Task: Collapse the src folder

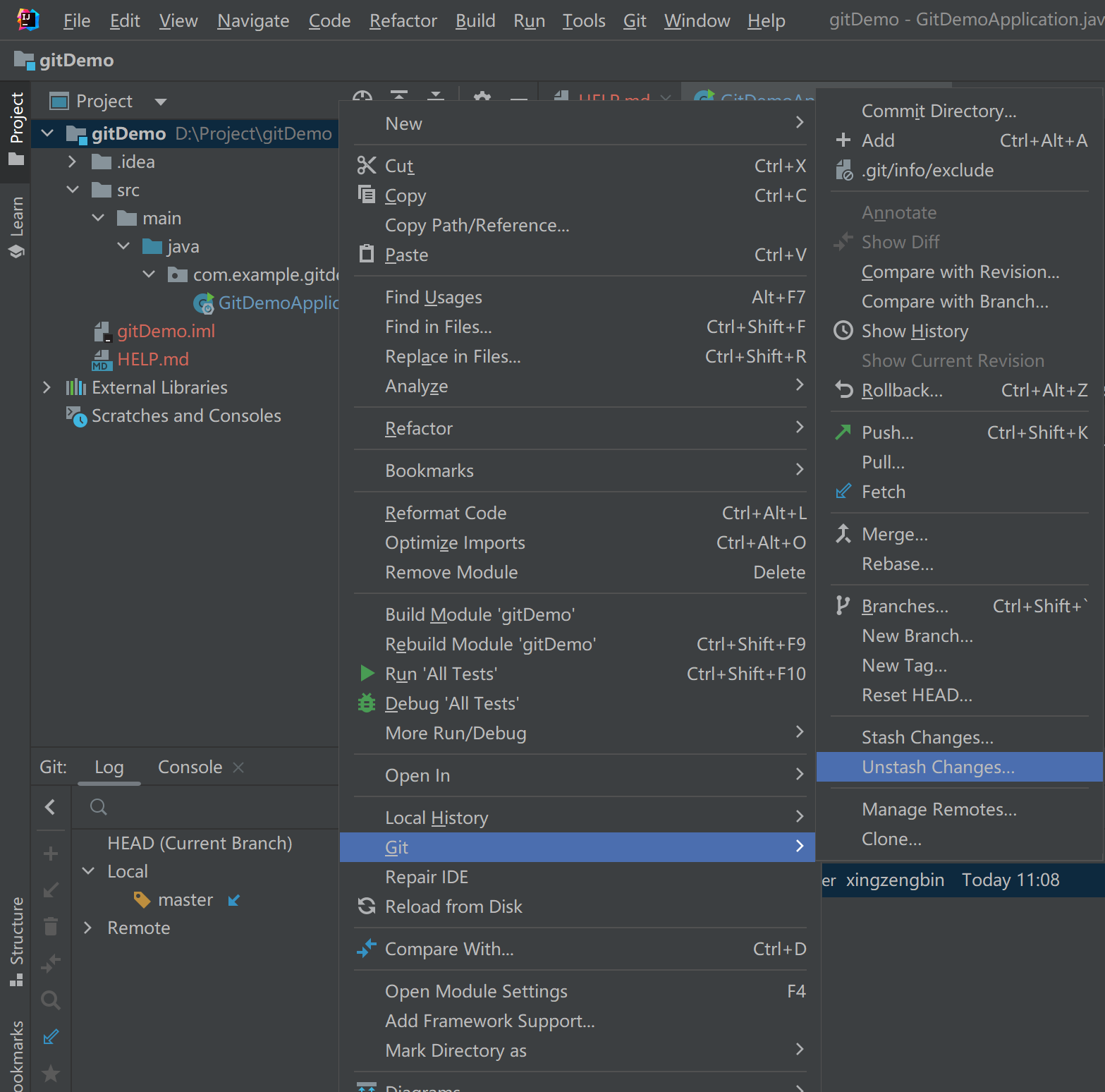Action: coord(73,189)
